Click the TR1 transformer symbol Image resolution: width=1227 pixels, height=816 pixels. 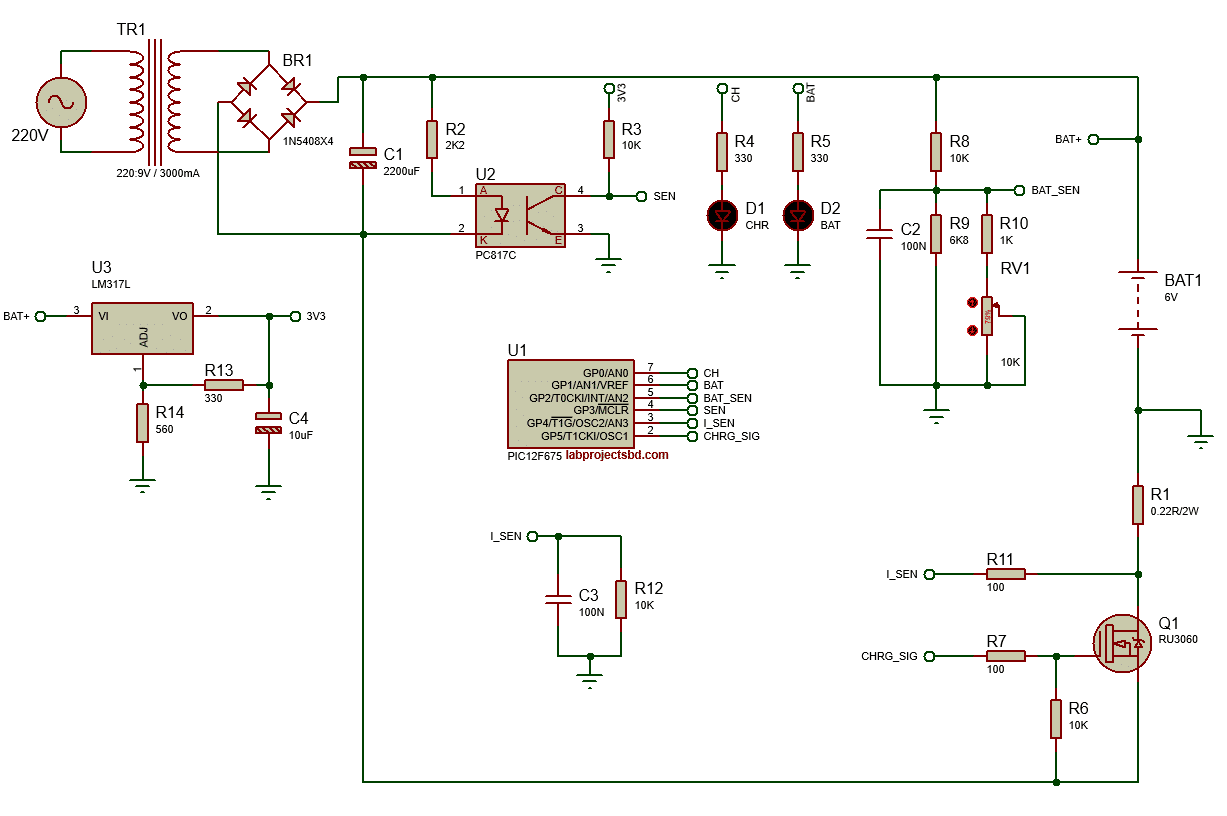point(155,102)
